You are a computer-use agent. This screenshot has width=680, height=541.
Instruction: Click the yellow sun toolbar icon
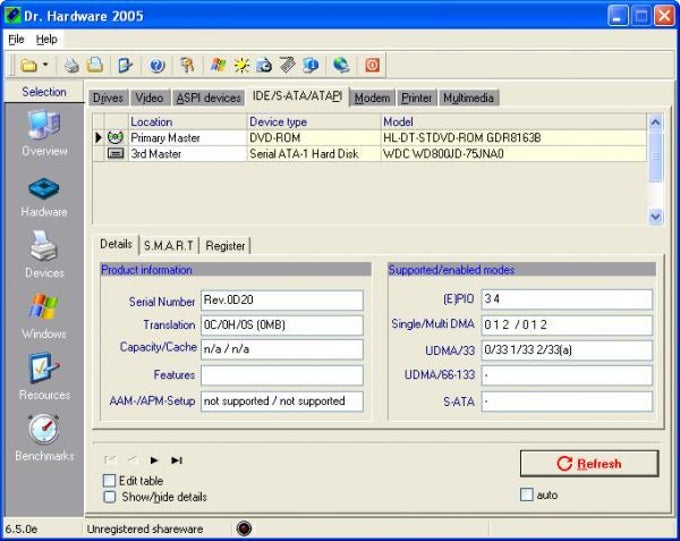click(x=242, y=66)
